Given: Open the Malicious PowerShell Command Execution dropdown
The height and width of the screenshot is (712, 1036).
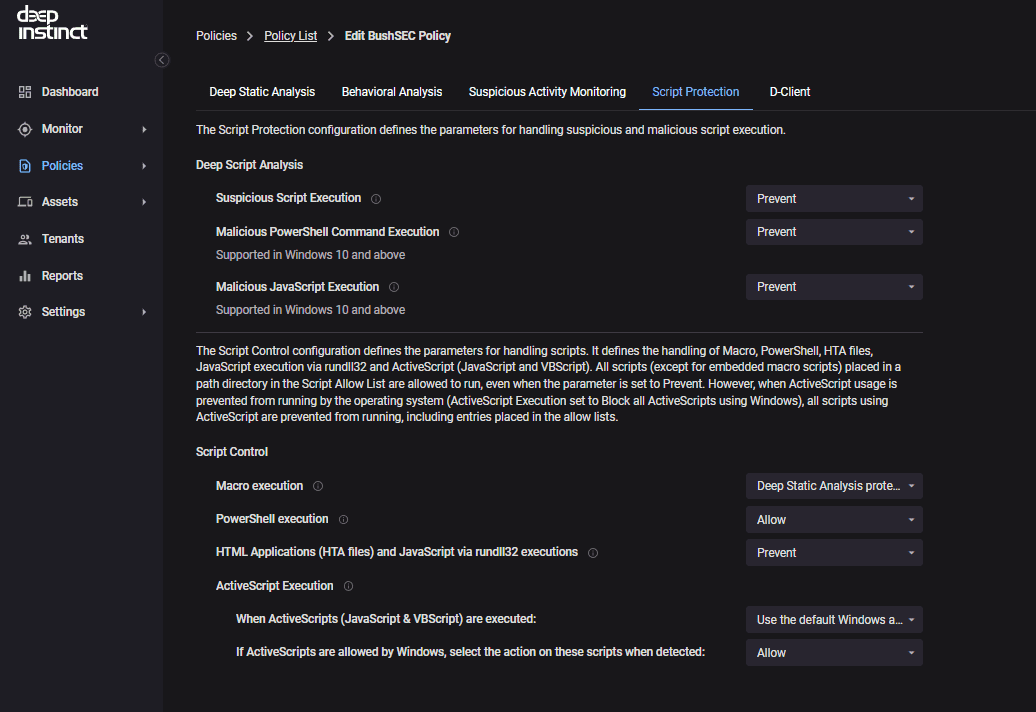Looking at the screenshot, I should [x=834, y=232].
